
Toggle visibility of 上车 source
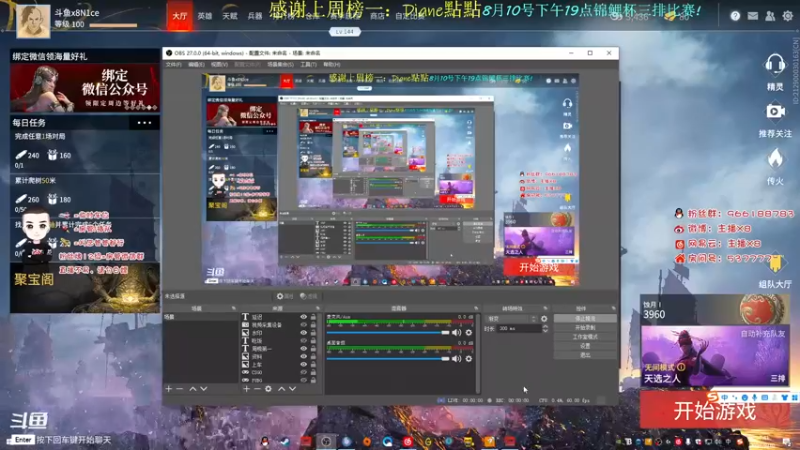[304, 364]
